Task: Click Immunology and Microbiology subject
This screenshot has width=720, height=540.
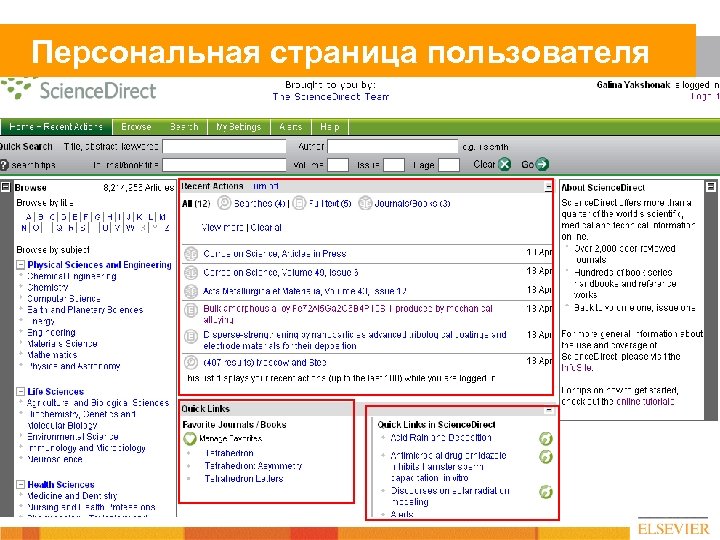Action: pos(86,448)
